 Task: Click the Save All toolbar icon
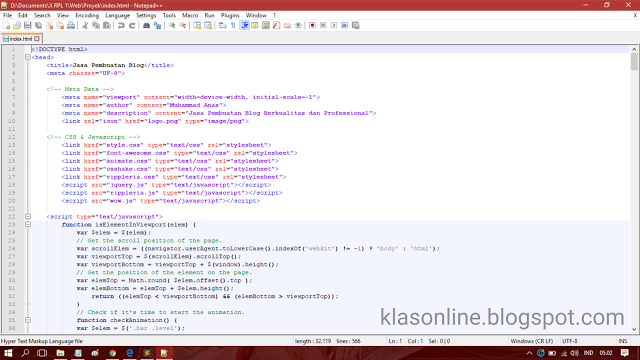tap(38, 25)
